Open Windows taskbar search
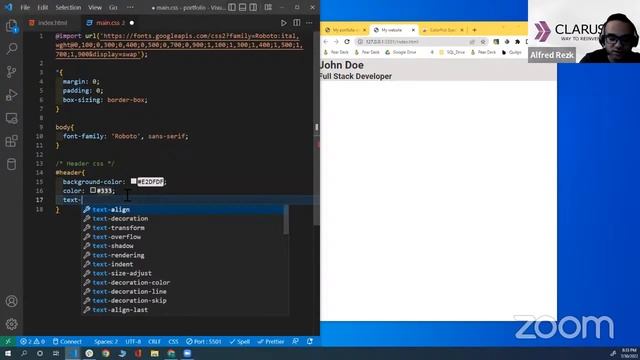The width and height of the screenshot is (640, 360). tap(24, 353)
